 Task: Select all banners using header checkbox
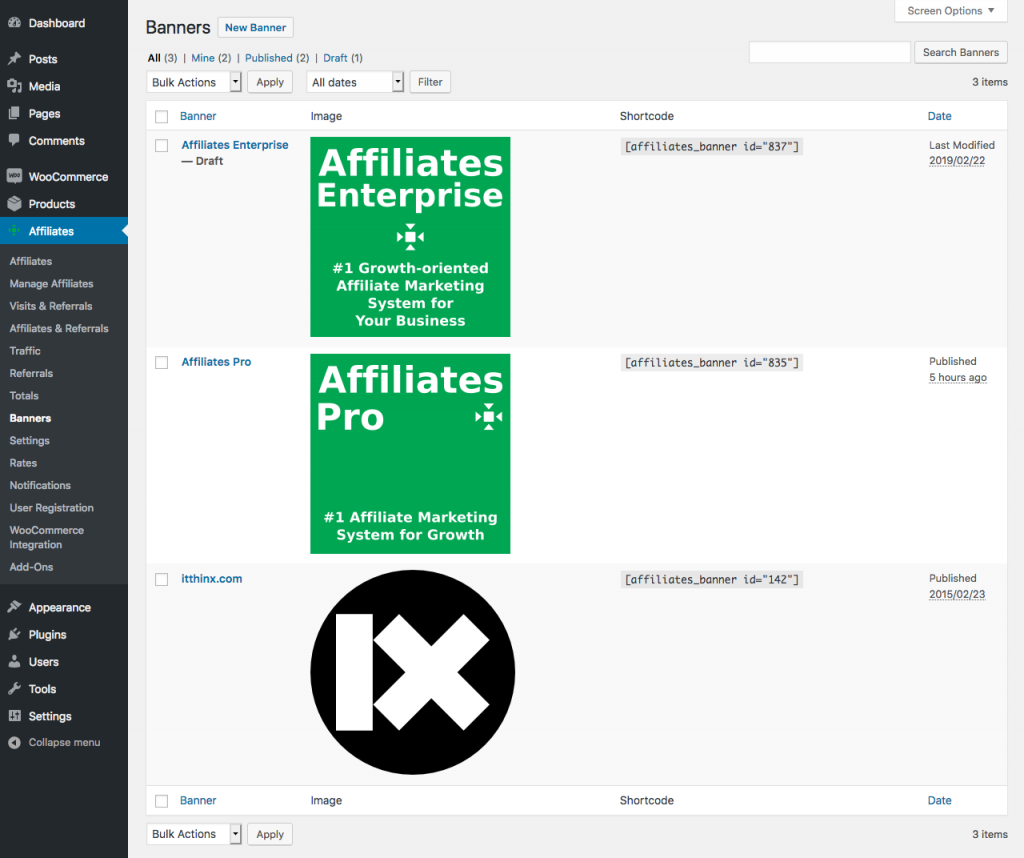tap(161, 117)
